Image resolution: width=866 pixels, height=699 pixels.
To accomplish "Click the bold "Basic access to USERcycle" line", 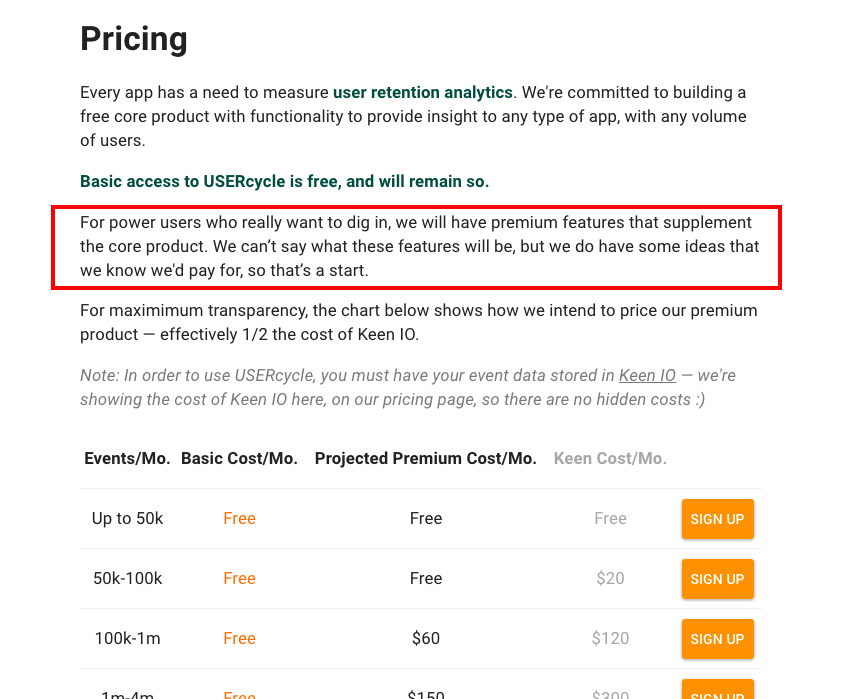I will (x=284, y=182).
